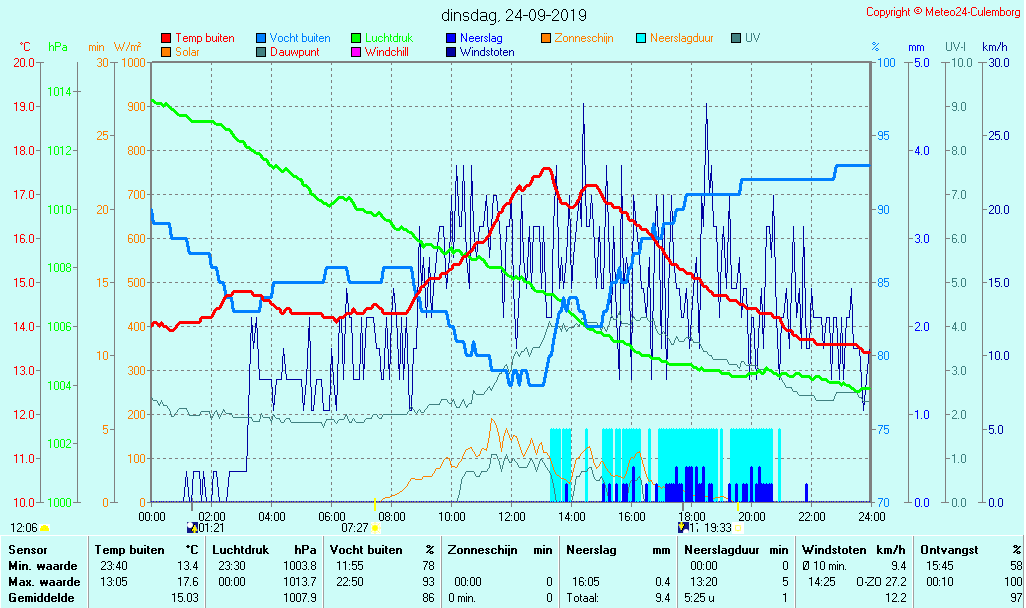
Task: Click the Zonneschijn legend label
Action: pyautogui.click(x=583, y=38)
